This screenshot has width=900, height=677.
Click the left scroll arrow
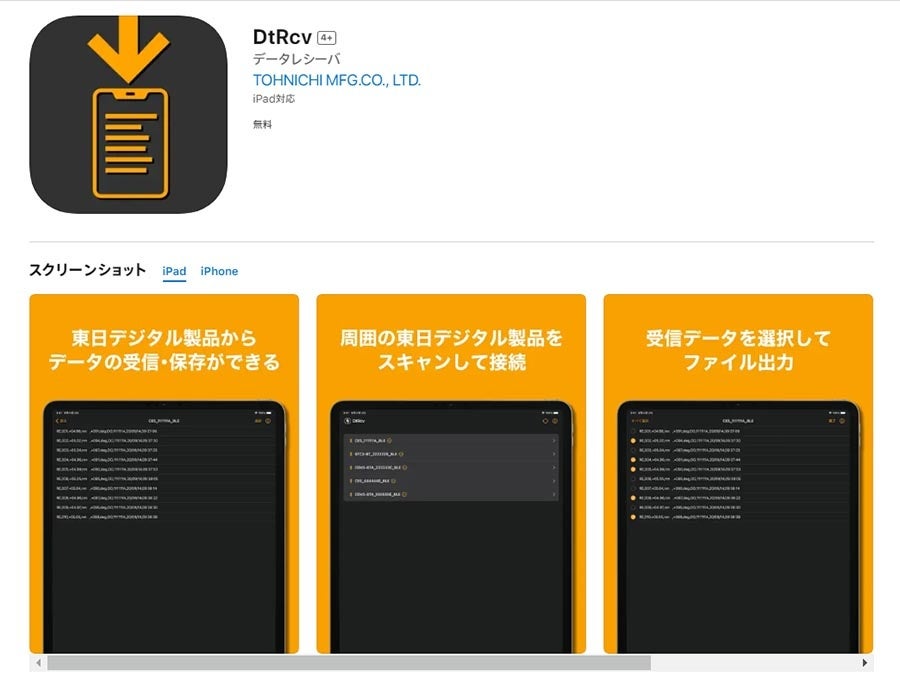coord(38,663)
